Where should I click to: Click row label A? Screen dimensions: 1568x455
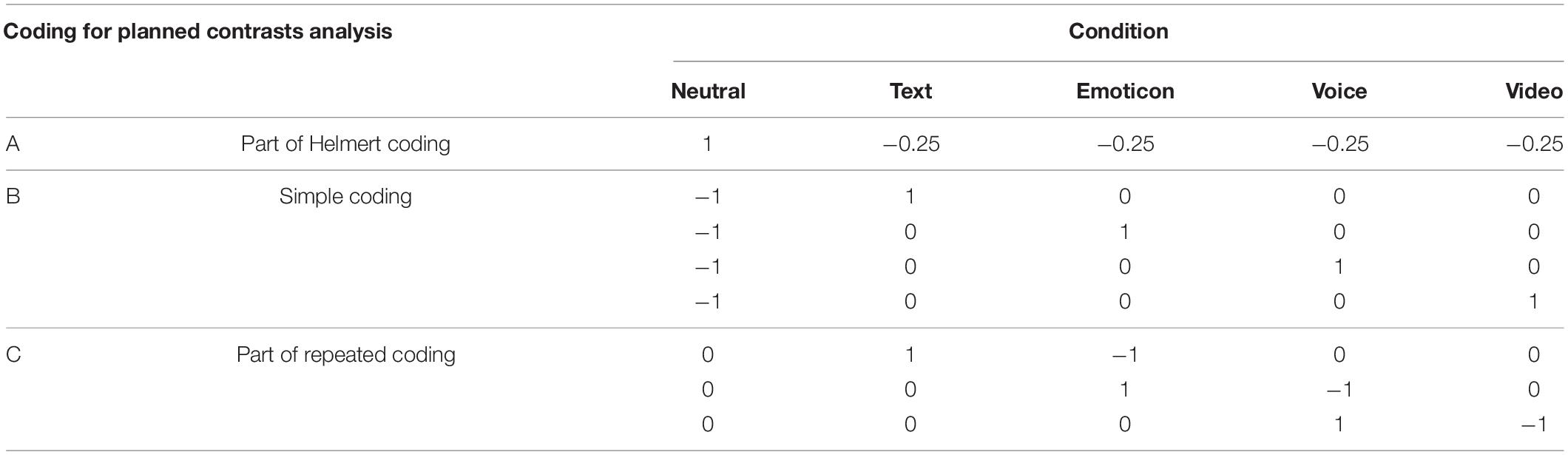[13, 144]
